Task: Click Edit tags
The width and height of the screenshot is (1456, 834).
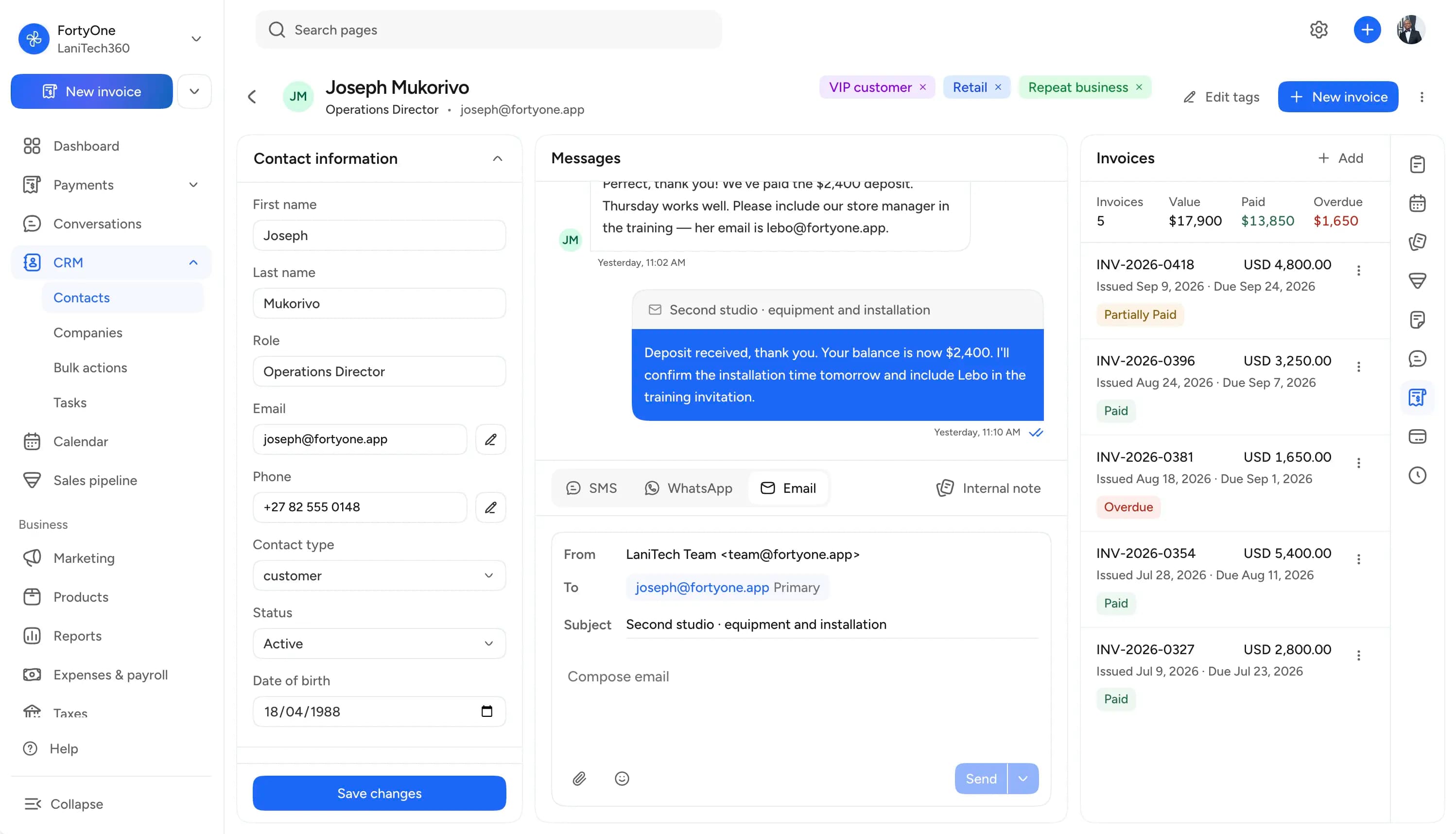Action: [x=1221, y=97]
